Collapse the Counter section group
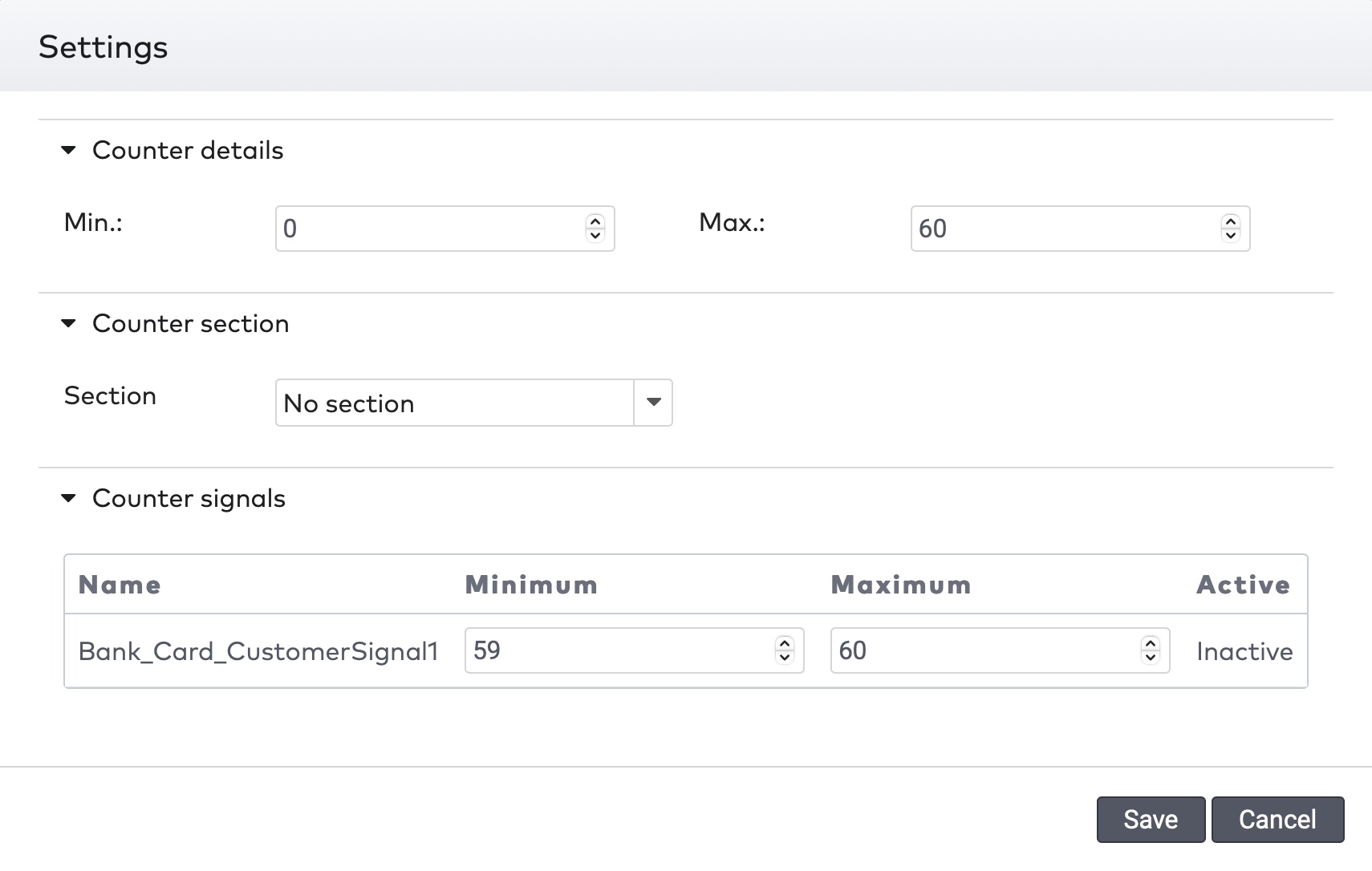1372x871 pixels. tap(69, 323)
